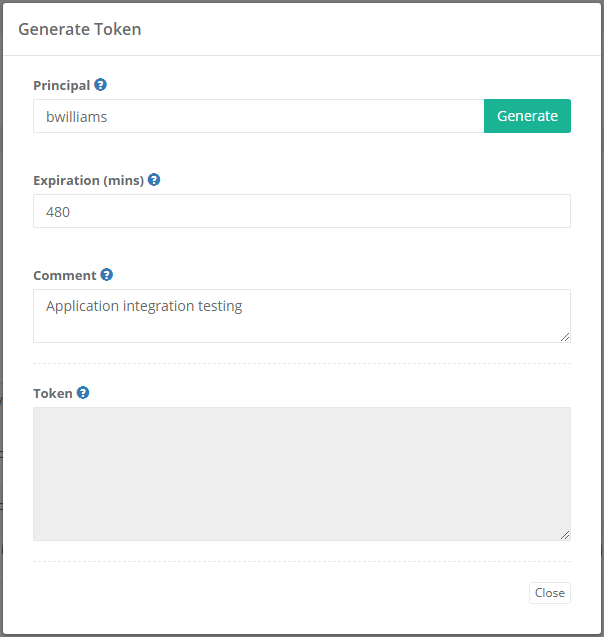This screenshot has height=637, width=604.
Task: Click the question mark icon beside Comment
Action: coord(107,275)
